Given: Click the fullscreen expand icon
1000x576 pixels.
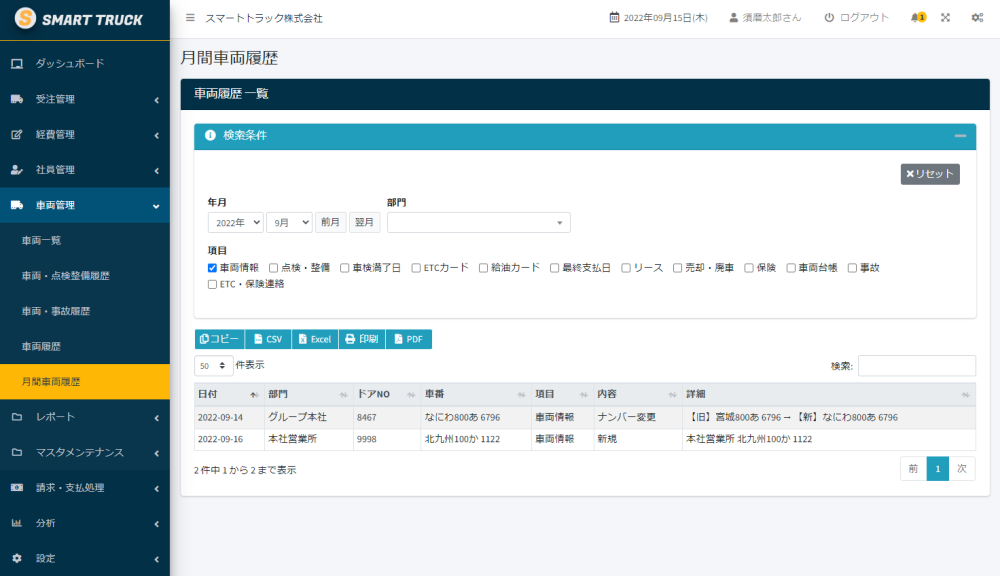Looking at the screenshot, I should pyautogui.click(x=946, y=18).
